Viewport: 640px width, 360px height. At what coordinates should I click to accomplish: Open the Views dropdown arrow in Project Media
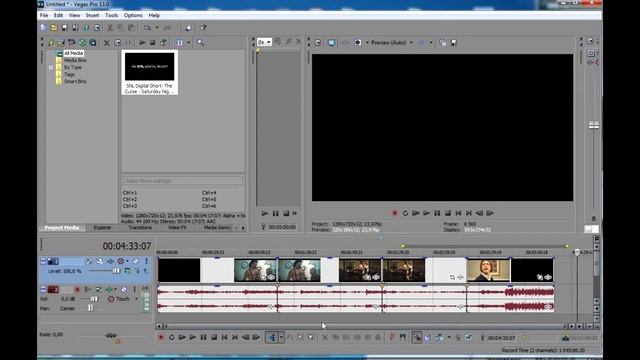[x=189, y=42]
